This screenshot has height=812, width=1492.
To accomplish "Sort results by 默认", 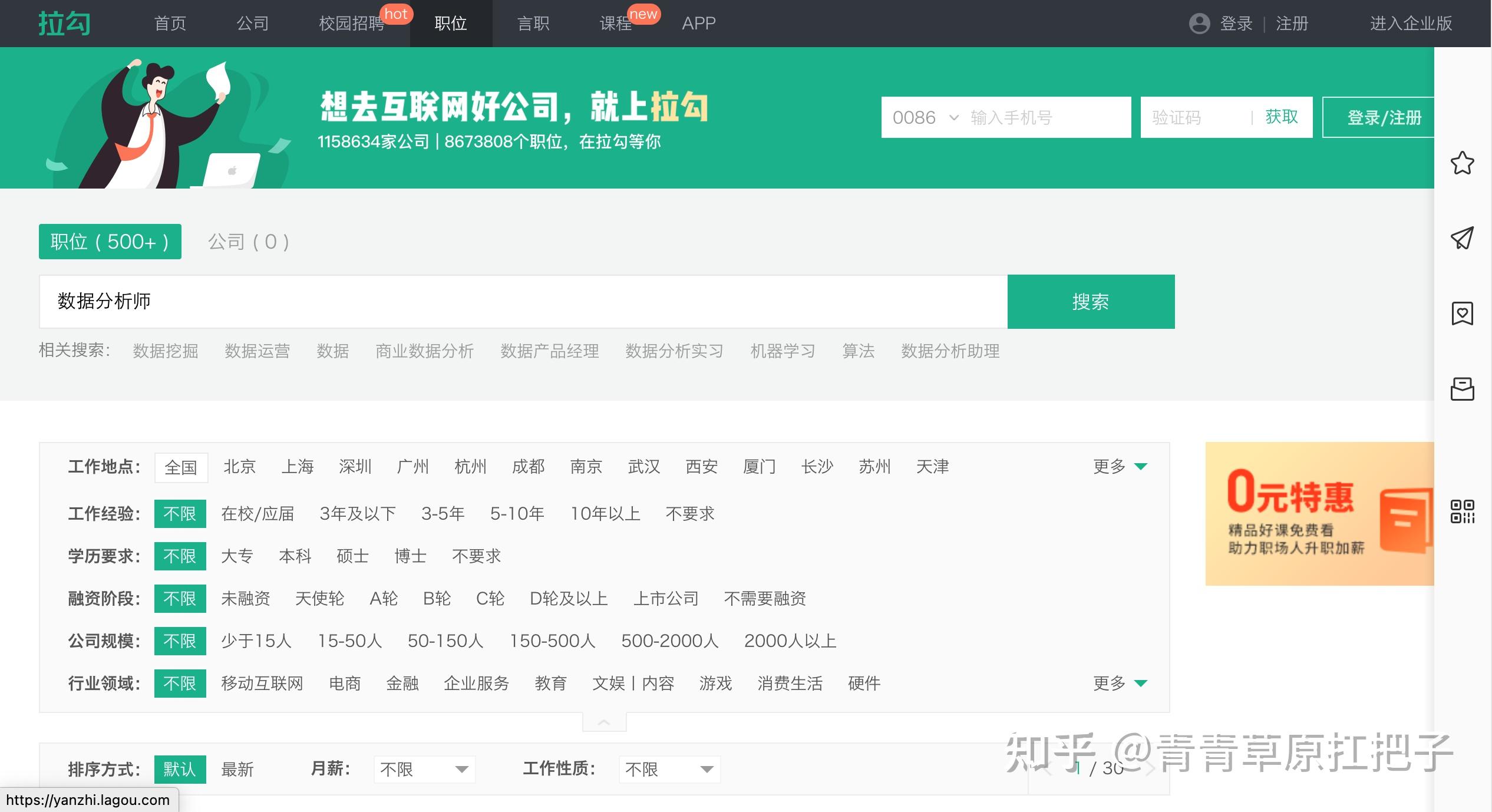I will click(x=180, y=770).
